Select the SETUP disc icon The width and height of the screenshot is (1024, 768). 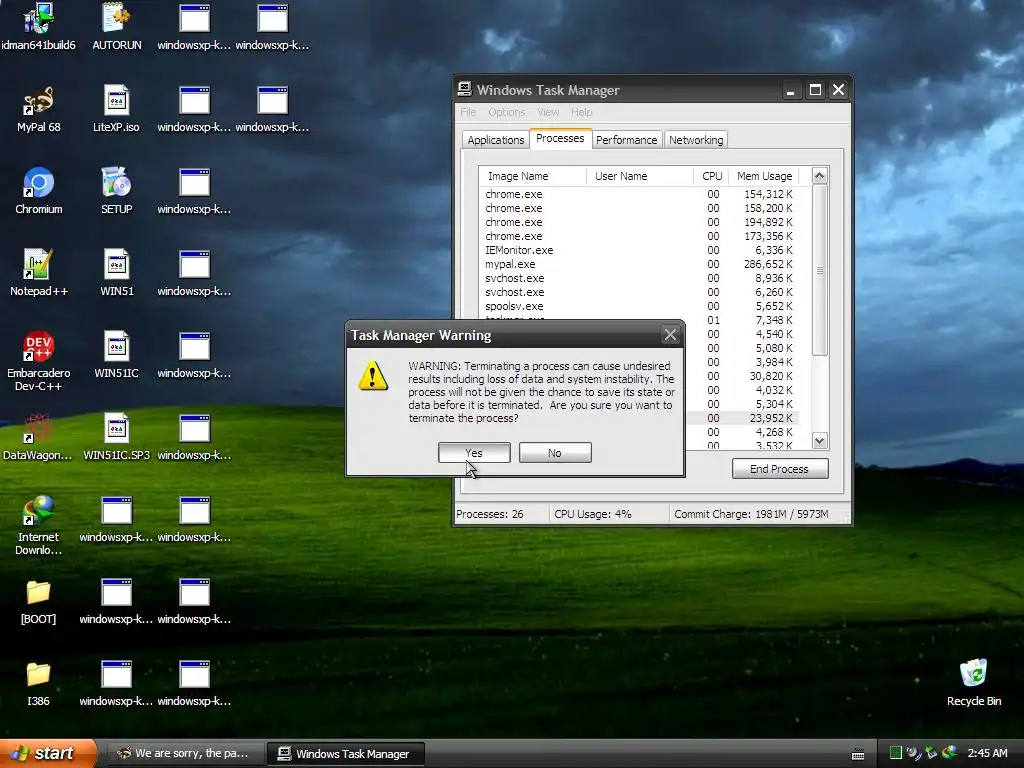(116, 191)
